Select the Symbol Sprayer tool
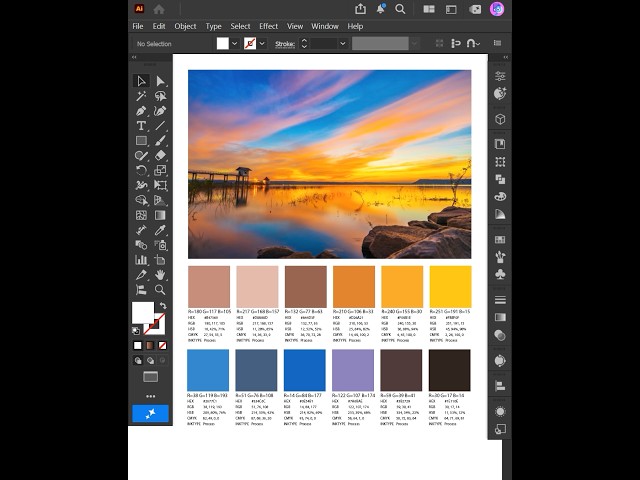This screenshot has height=480, width=640. [160, 245]
